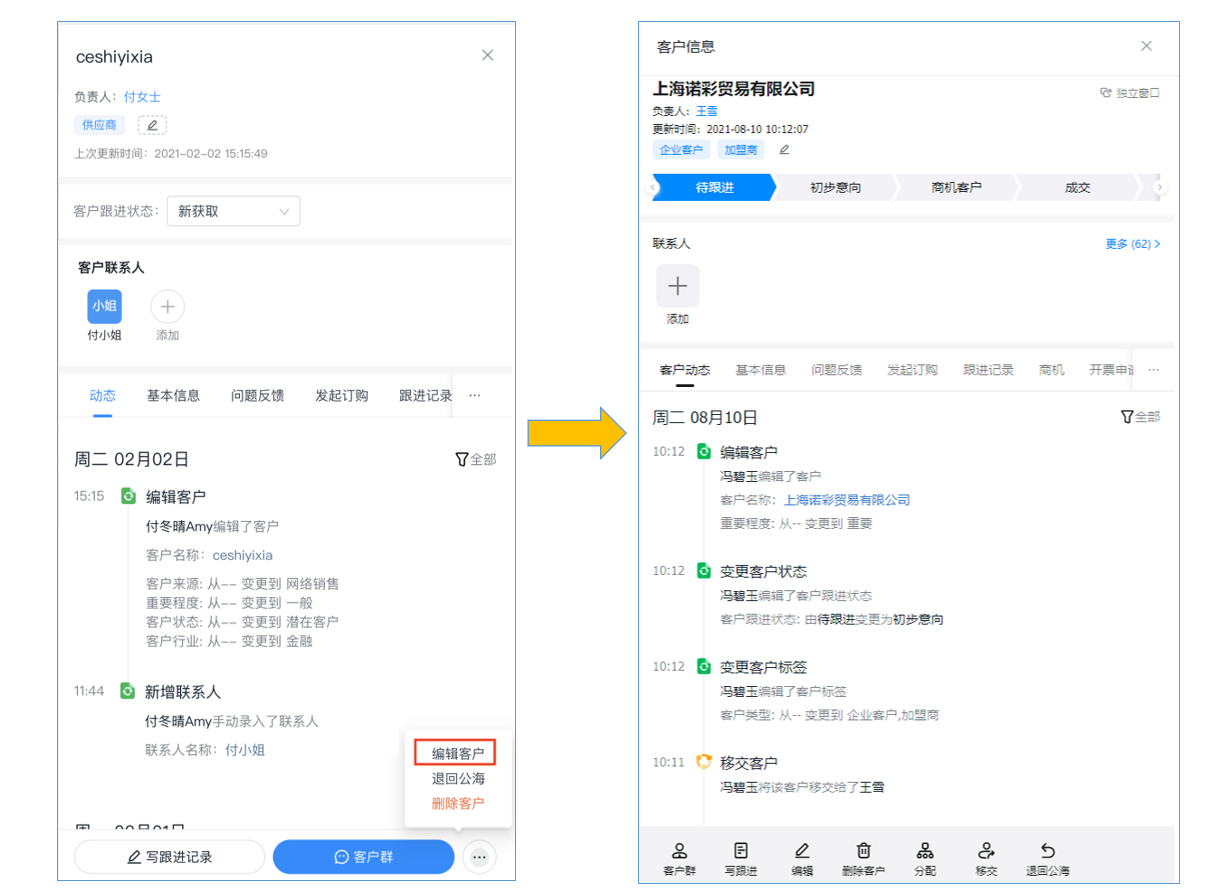1216x895 pixels.
Task: Edit tags with pencil icon beside 加盟商
Action: coord(784,150)
